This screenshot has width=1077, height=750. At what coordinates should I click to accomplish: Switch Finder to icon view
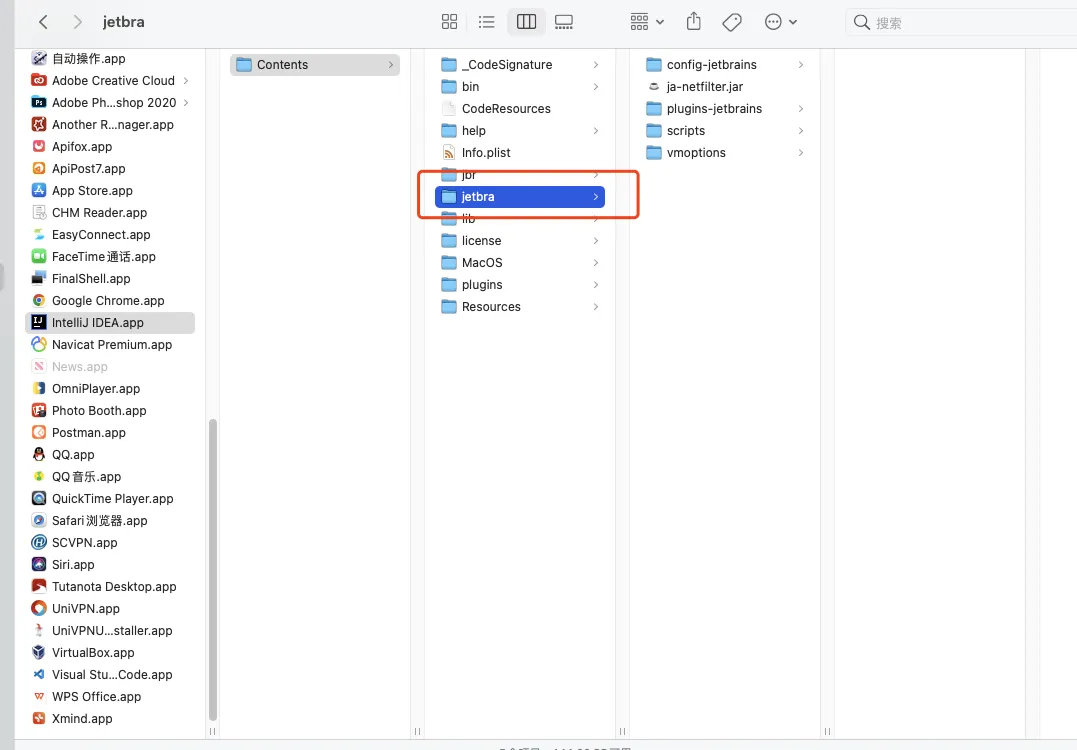(449, 22)
